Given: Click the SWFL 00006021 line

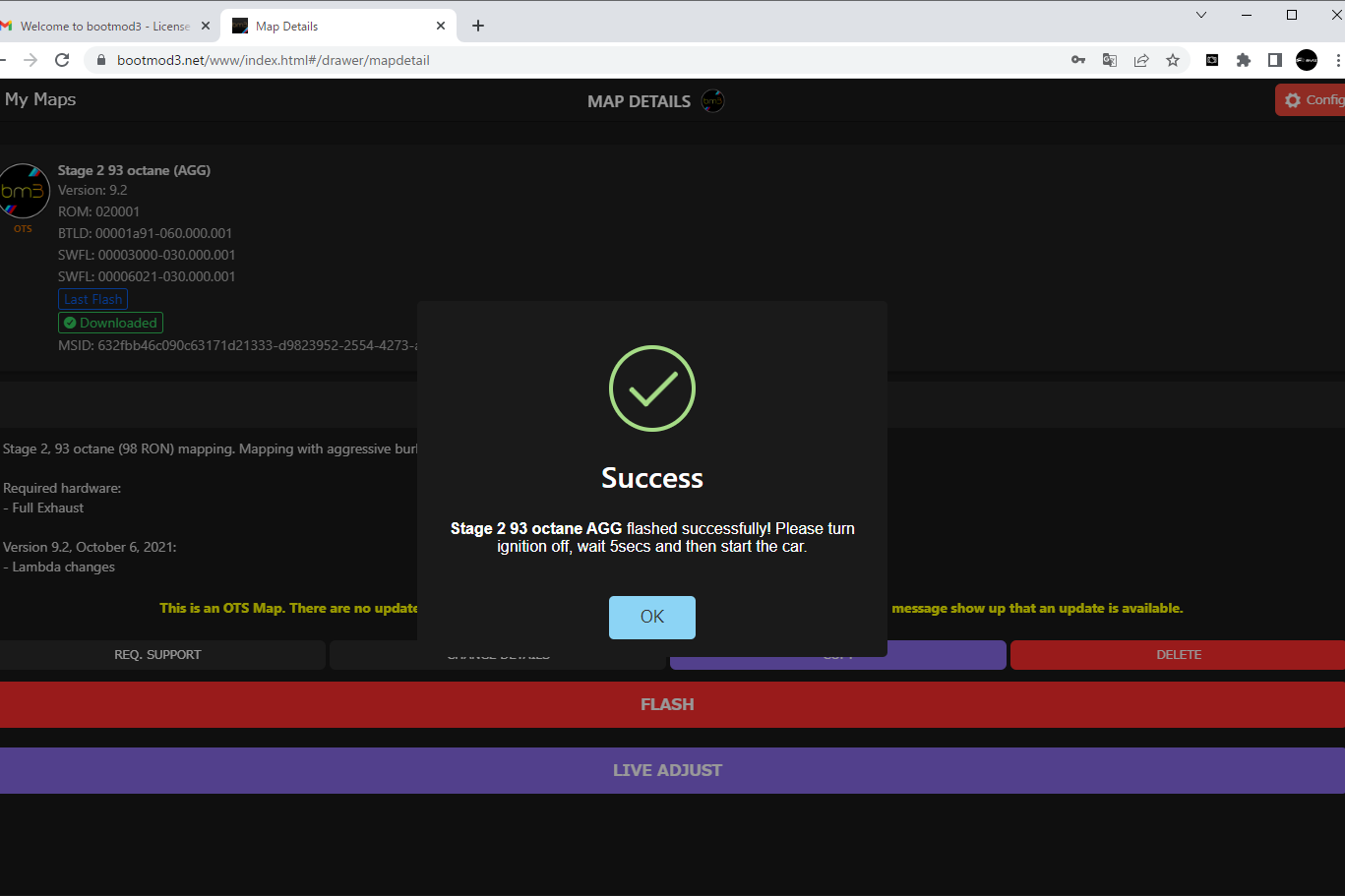Looking at the screenshot, I should 147,276.
